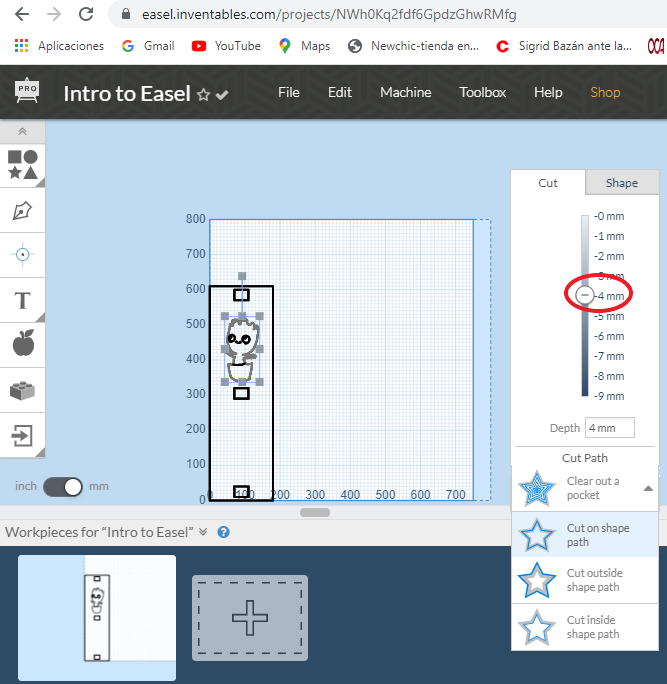Click the Depth input field
The width and height of the screenshot is (667, 684).
click(609, 428)
